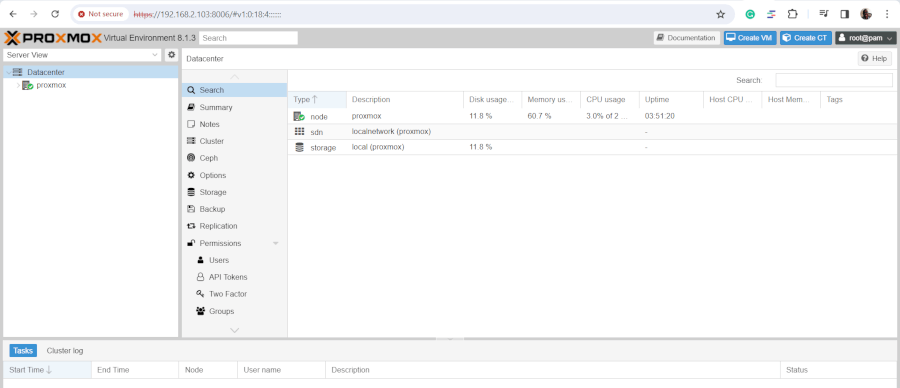Image resolution: width=900 pixels, height=388 pixels.
Task: Sort by the CPU usage column header
Action: point(610,99)
